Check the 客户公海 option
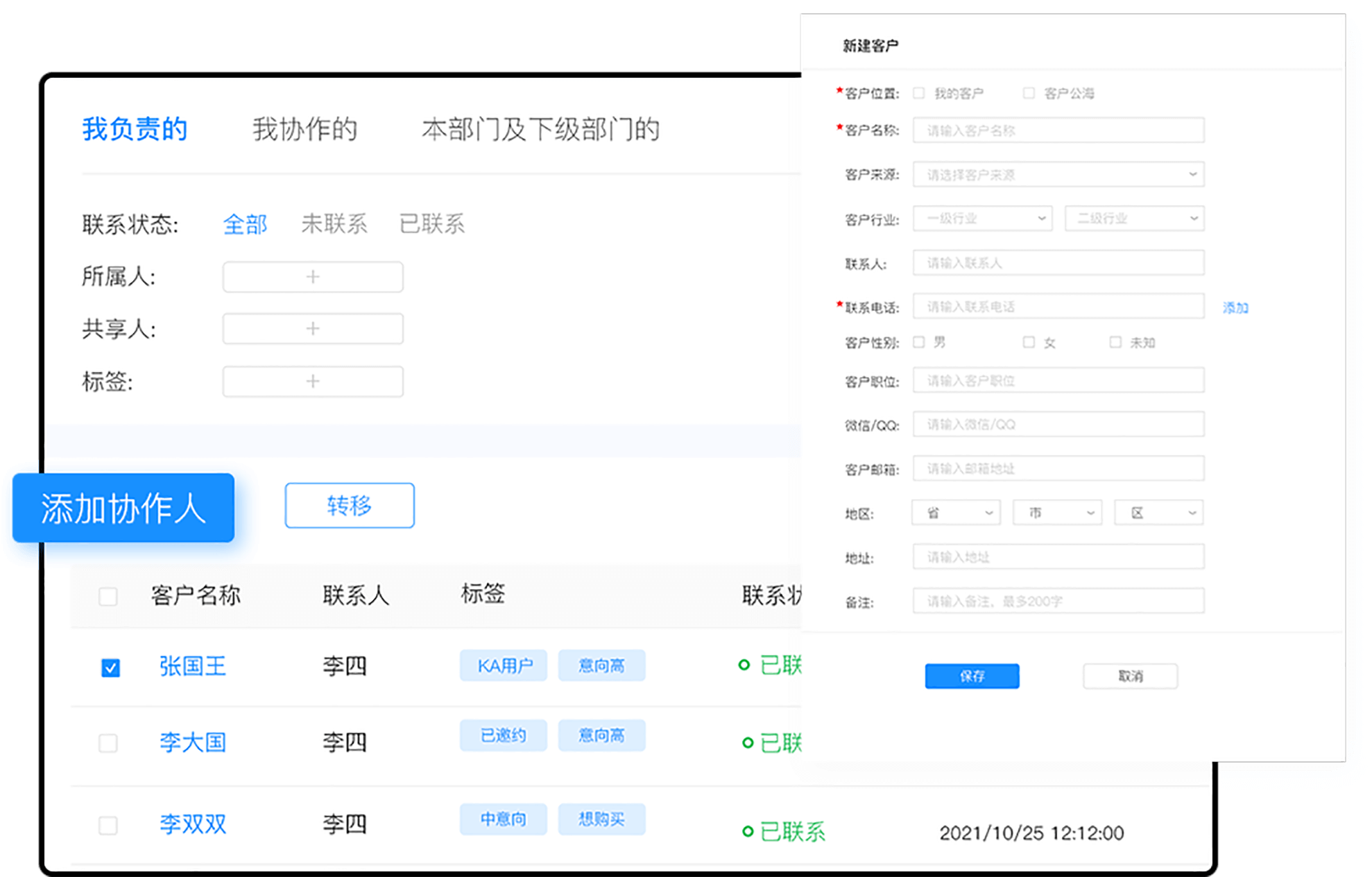Viewport: 1372px width, 877px height. [x=1029, y=92]
